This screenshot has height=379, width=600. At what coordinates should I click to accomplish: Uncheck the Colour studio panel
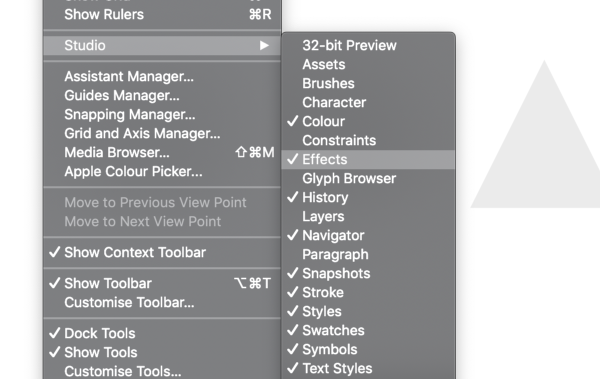click(368, 121)
